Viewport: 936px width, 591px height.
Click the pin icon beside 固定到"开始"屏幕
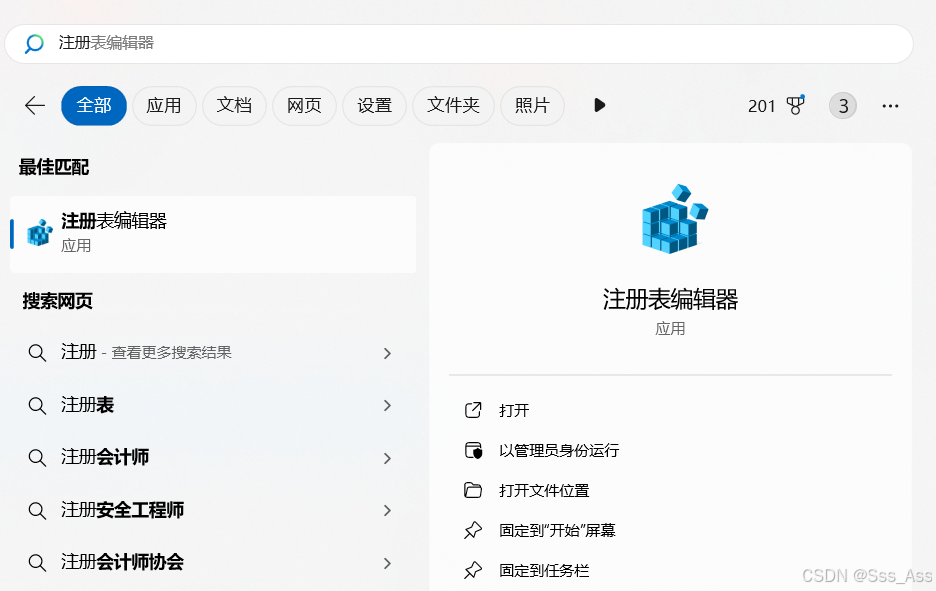(x=473, y=530)
